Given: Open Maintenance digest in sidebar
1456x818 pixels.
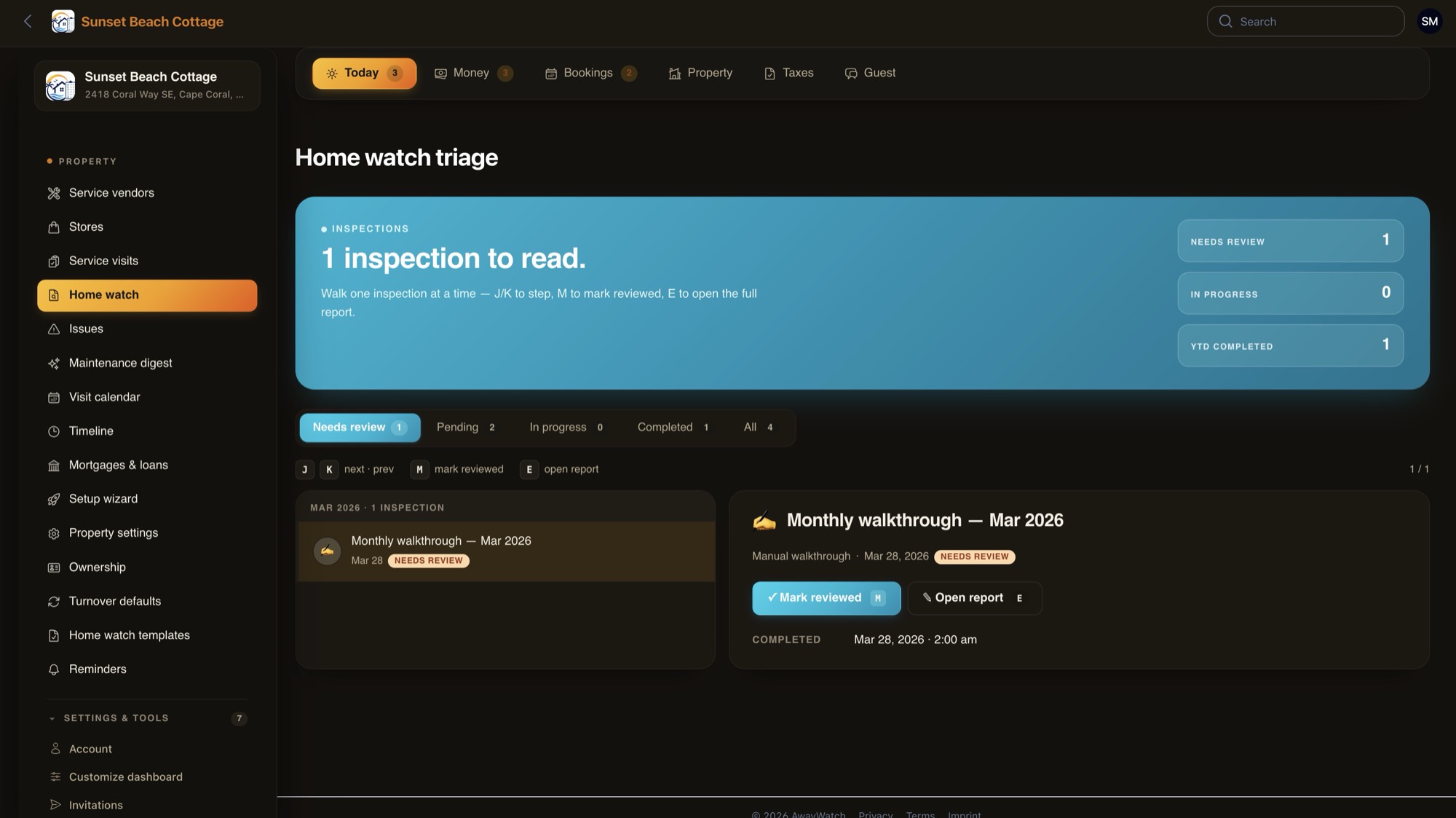Looking at the screenshot, I should (x=147, y=363).
